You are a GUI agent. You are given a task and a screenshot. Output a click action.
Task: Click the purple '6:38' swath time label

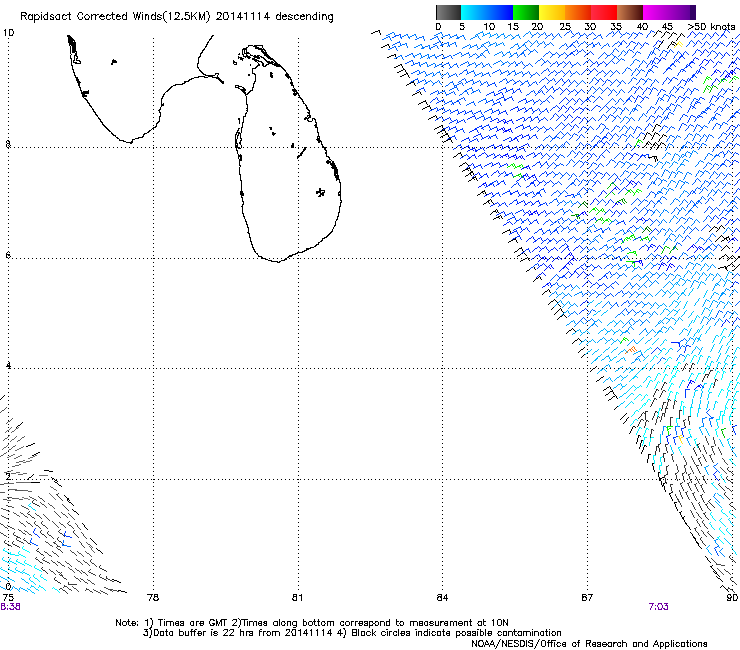click(x=10, y=607)
